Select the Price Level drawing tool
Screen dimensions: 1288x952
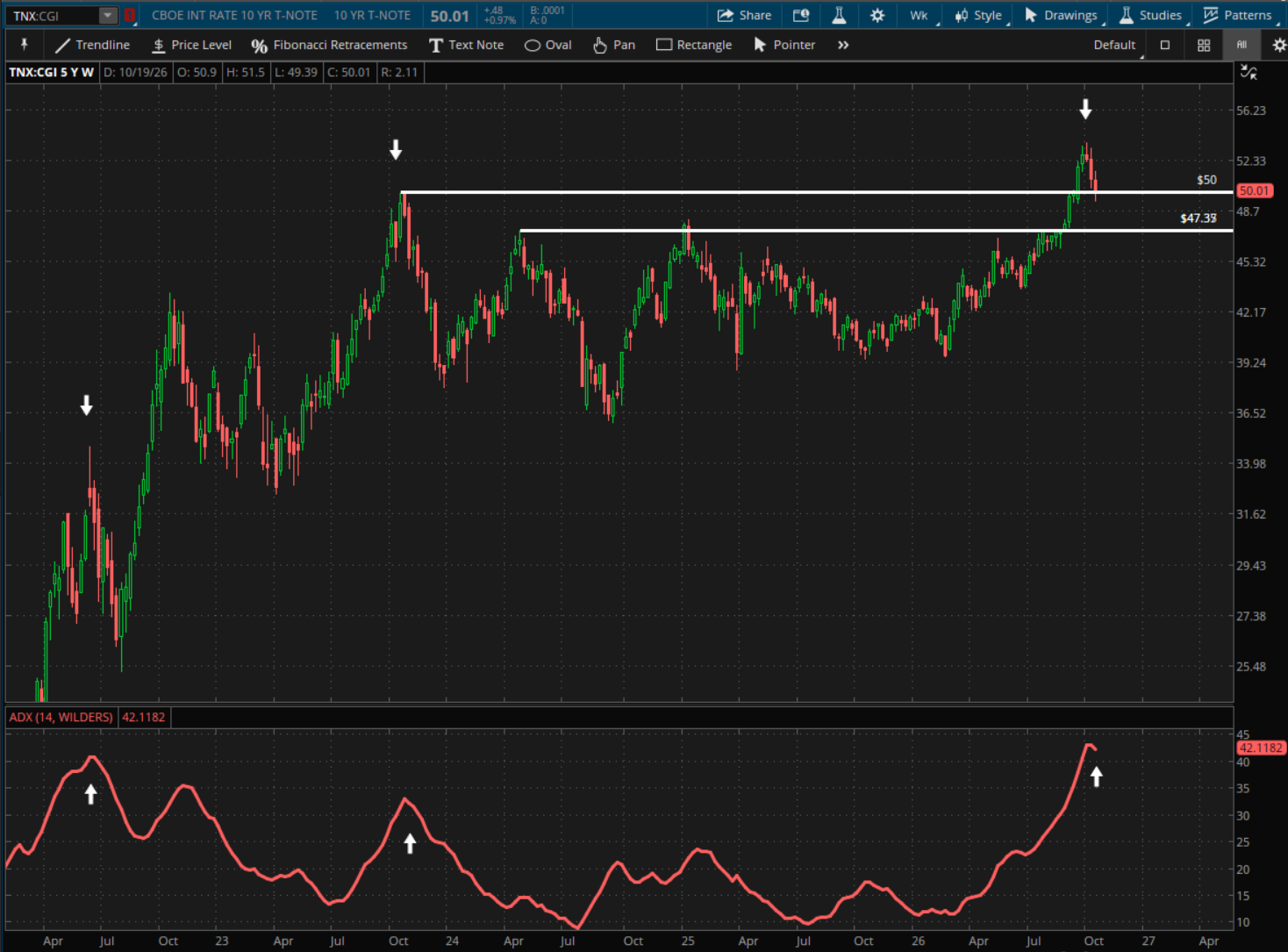click(191, 45)
